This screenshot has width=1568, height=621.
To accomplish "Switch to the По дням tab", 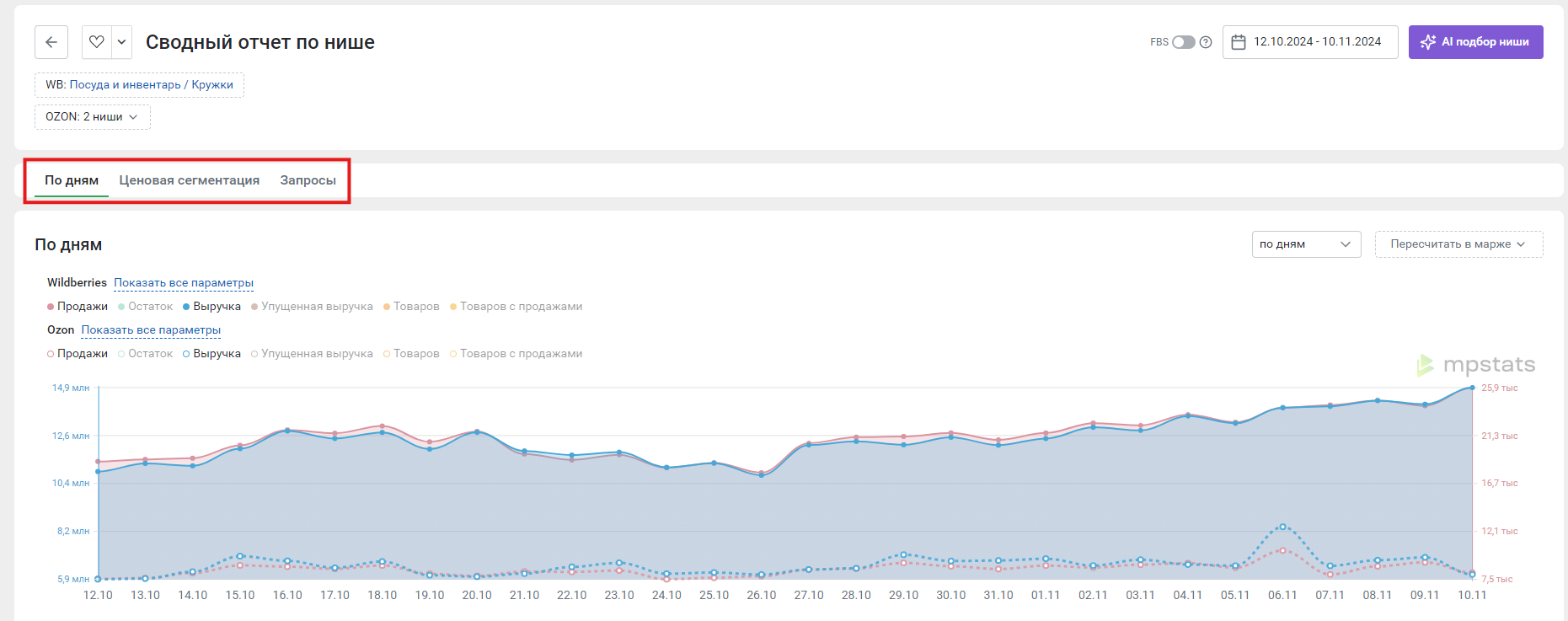I will tap(72, 180).
